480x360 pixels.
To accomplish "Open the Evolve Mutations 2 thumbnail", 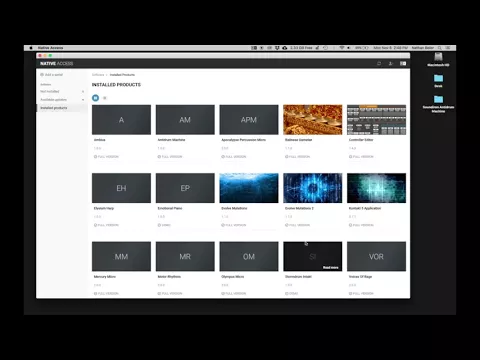I will tap(313, 188).
